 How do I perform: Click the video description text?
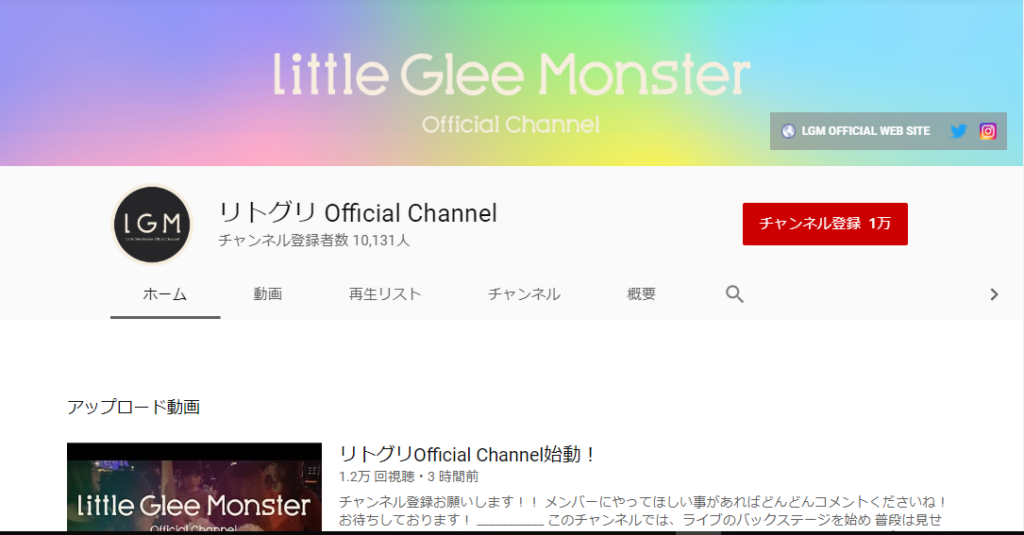click(643, 511)
